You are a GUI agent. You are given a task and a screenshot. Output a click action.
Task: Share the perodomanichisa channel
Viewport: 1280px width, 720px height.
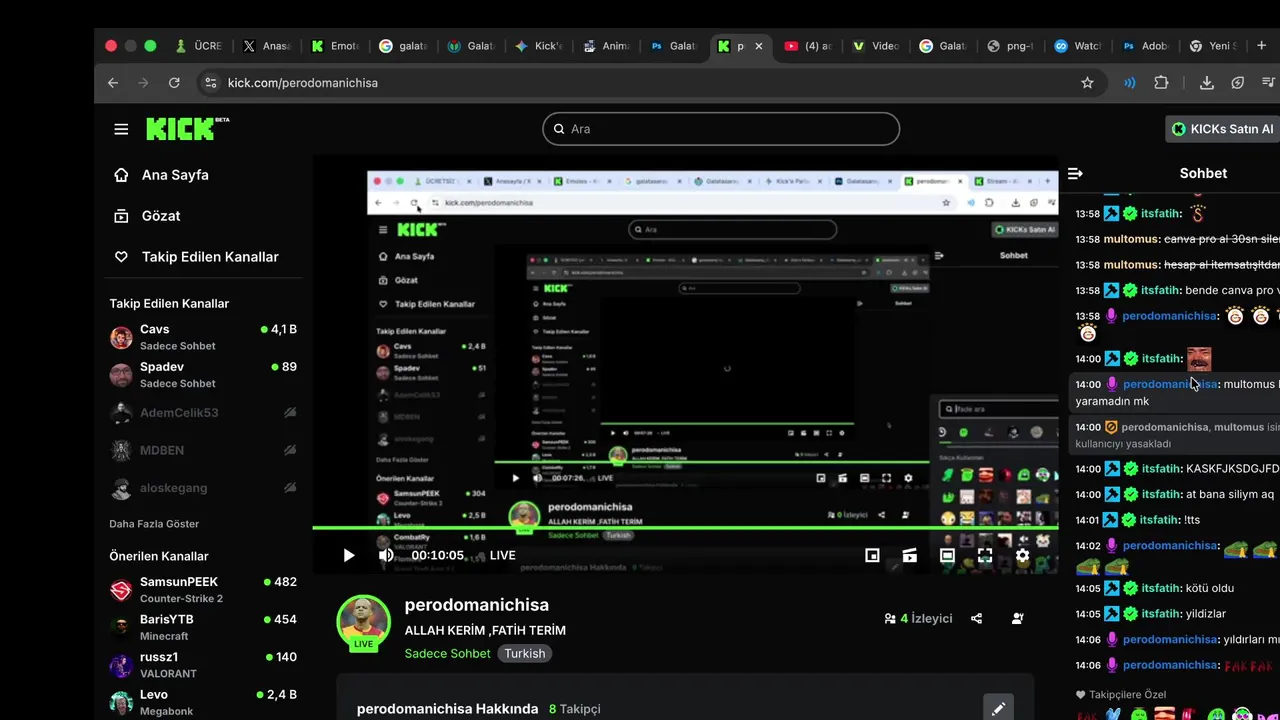tap(977, 618)
